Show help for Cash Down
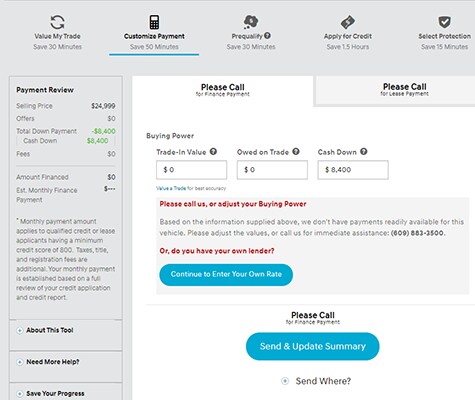This screenshot has height=400, width=475. pyautogui.click(x=364, y=152)
